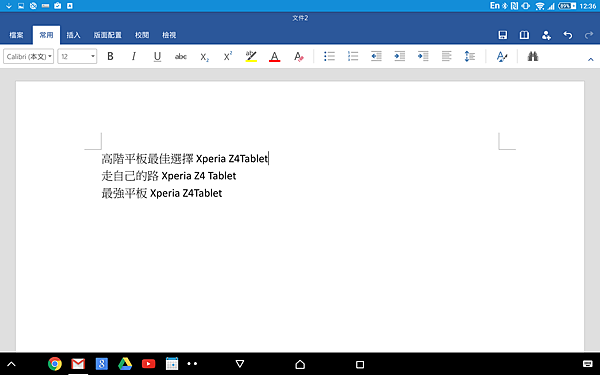Launch Google Drive from the dock
The width and height of the screenshot is (600, 375).
pyautogui.click(x=125, y=364)
